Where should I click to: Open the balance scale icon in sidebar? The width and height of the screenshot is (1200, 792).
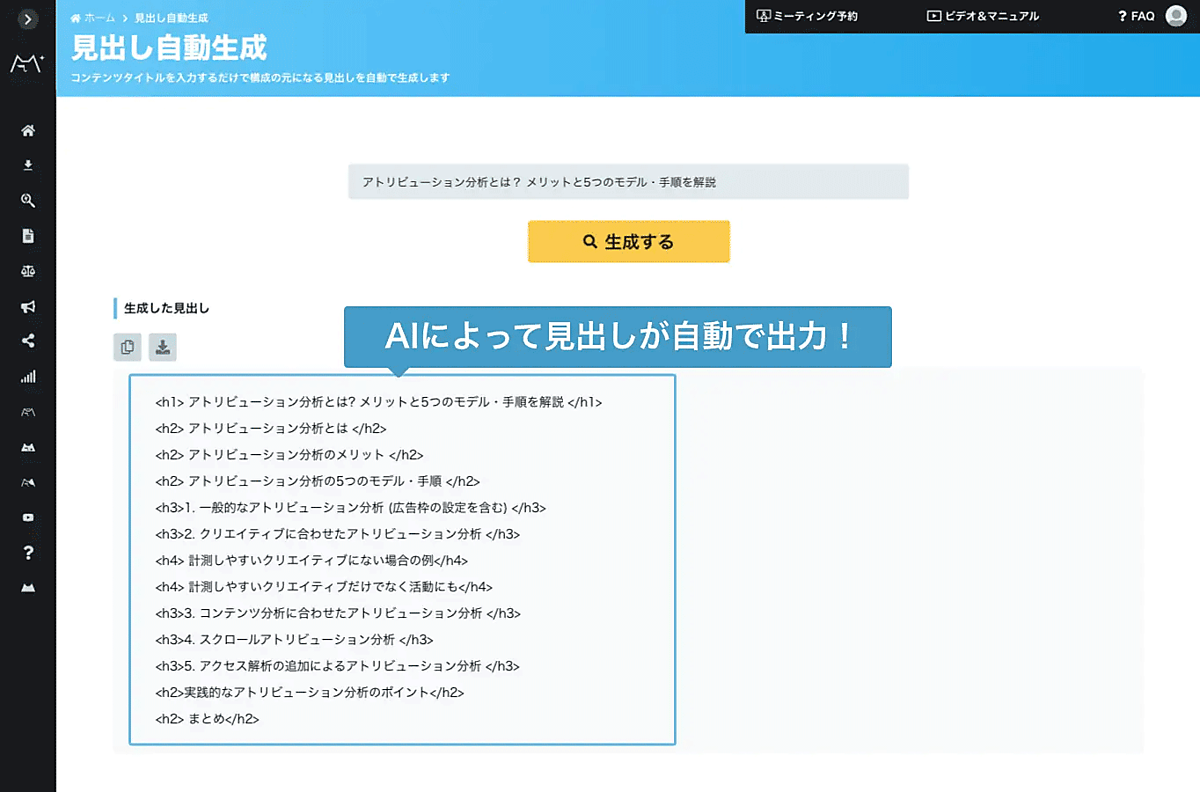coord(28,271)
